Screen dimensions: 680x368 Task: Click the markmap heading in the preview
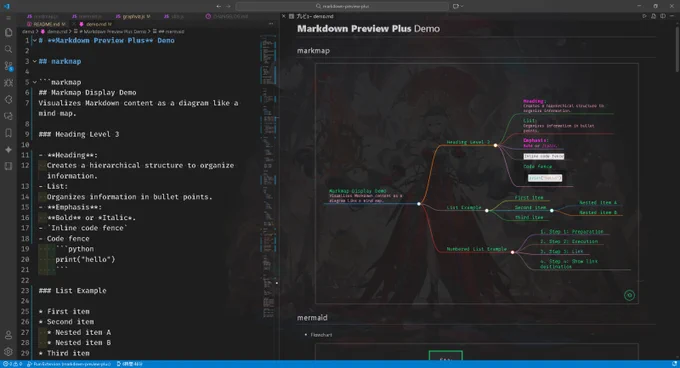(x=313, y=51)
